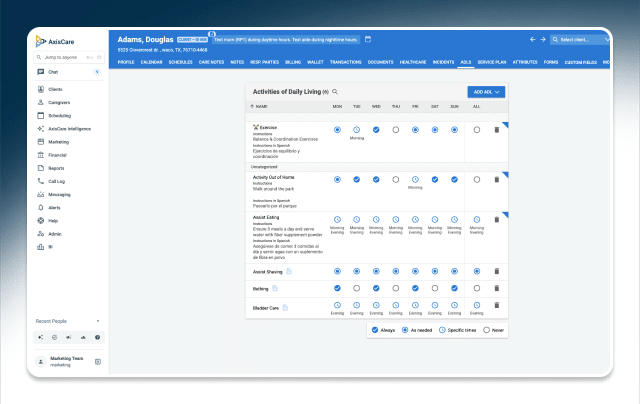Delete the Exercise ADL with trash icon

497,130
